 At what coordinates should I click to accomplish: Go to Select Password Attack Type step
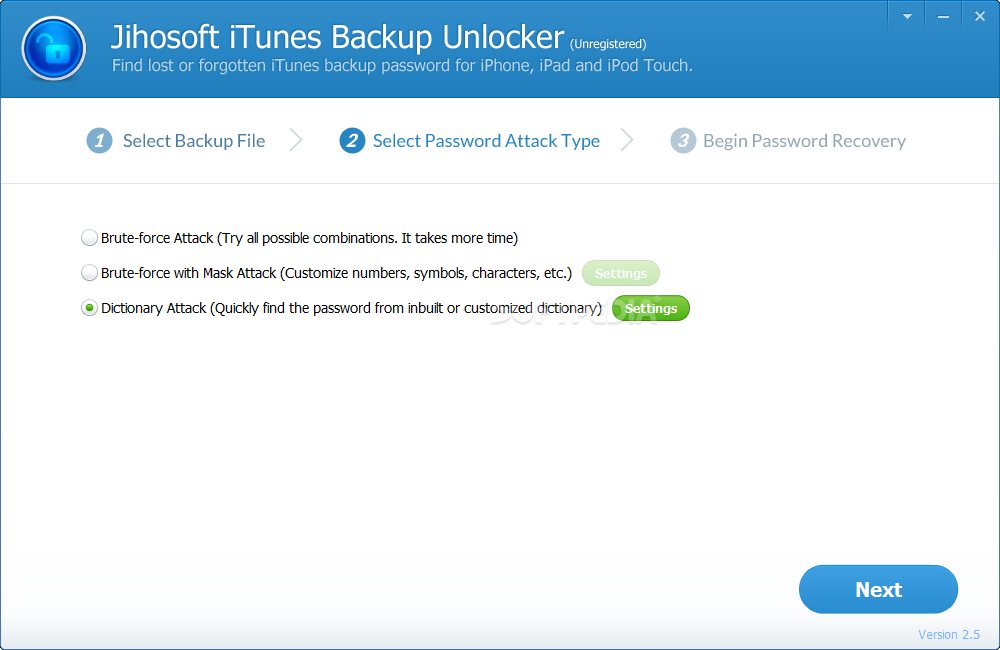click(x=486, y=140)
